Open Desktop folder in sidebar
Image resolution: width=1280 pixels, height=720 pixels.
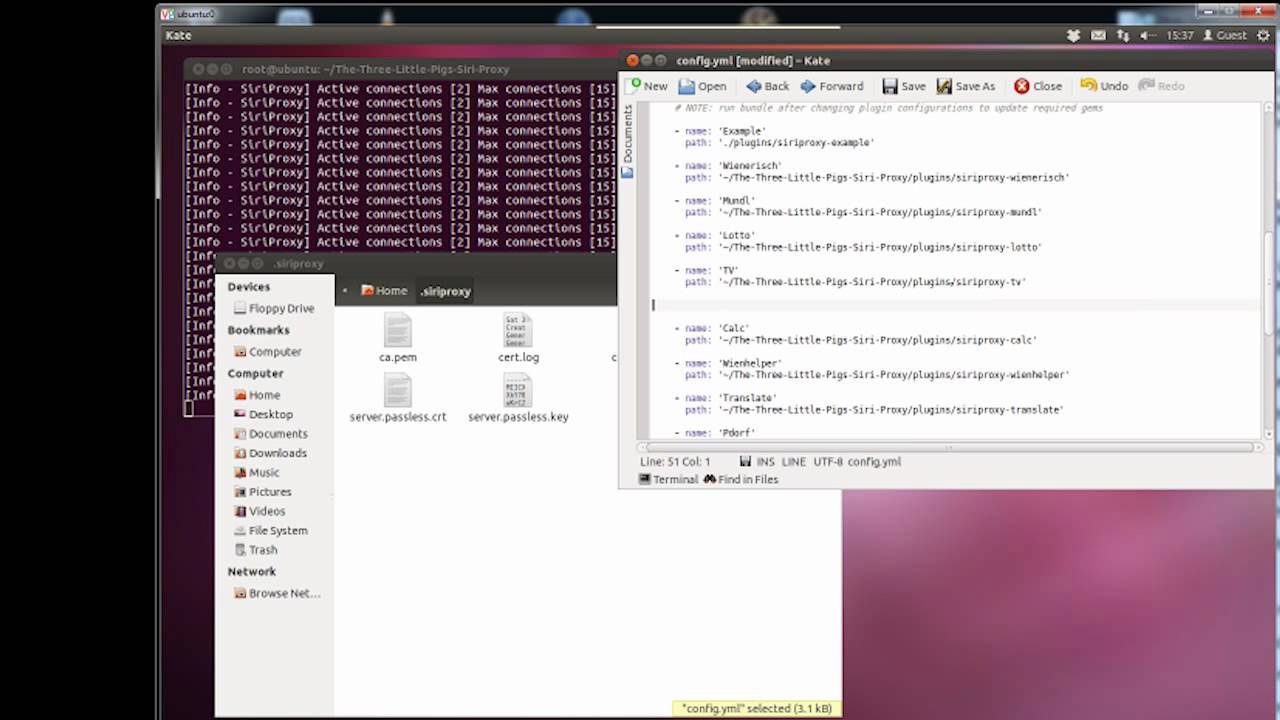(x=264, y=414)
